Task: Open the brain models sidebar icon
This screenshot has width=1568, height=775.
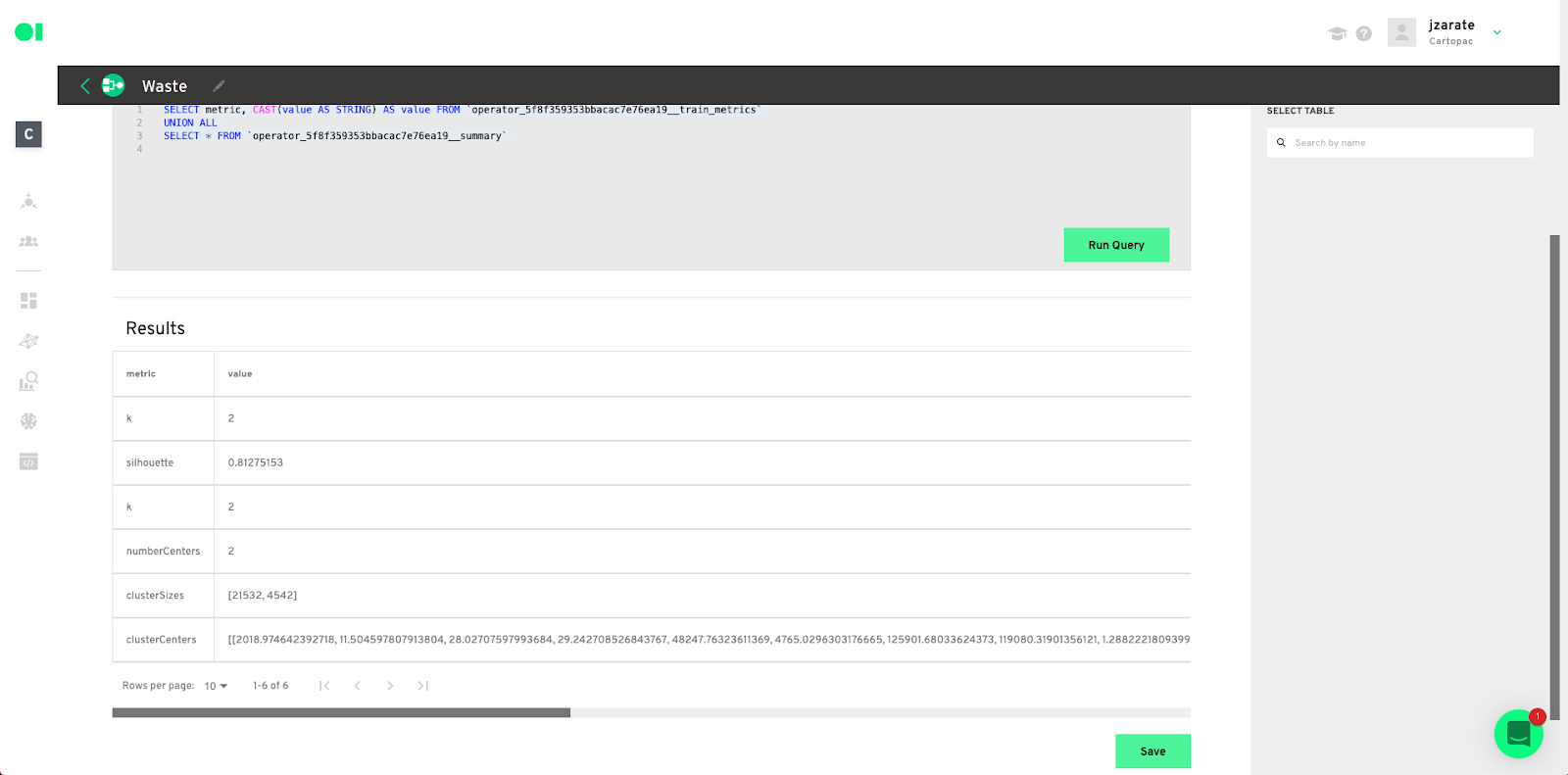Action: click(28, 421)
